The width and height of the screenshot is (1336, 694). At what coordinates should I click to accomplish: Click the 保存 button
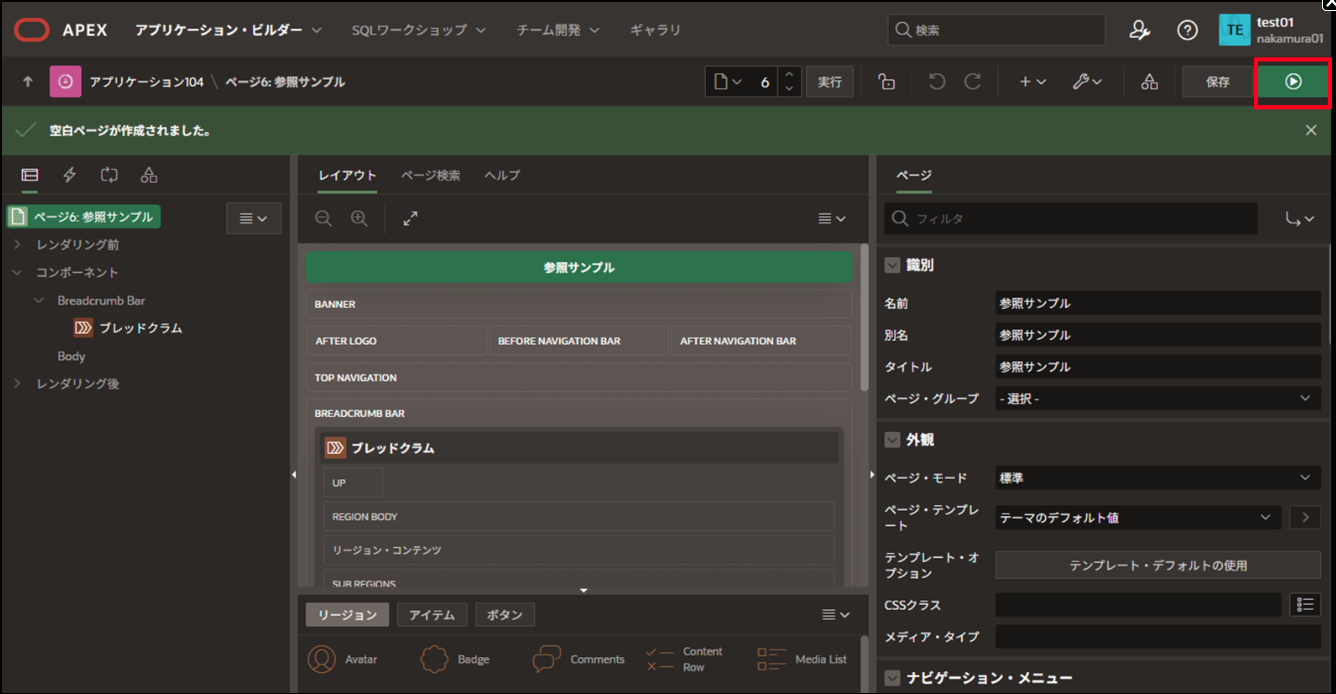(x=1217, y=82)
